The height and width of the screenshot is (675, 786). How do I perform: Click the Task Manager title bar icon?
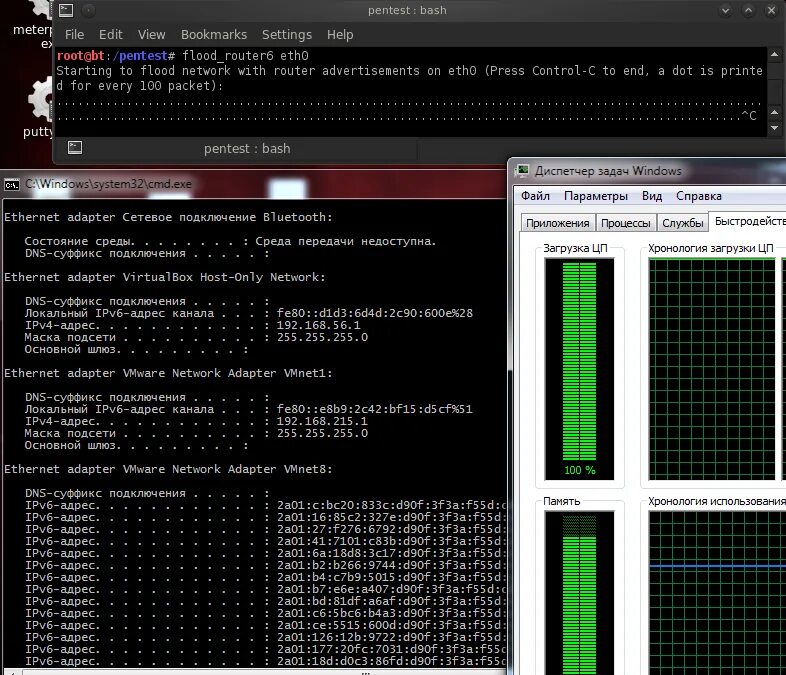click(x=523, y=170)
